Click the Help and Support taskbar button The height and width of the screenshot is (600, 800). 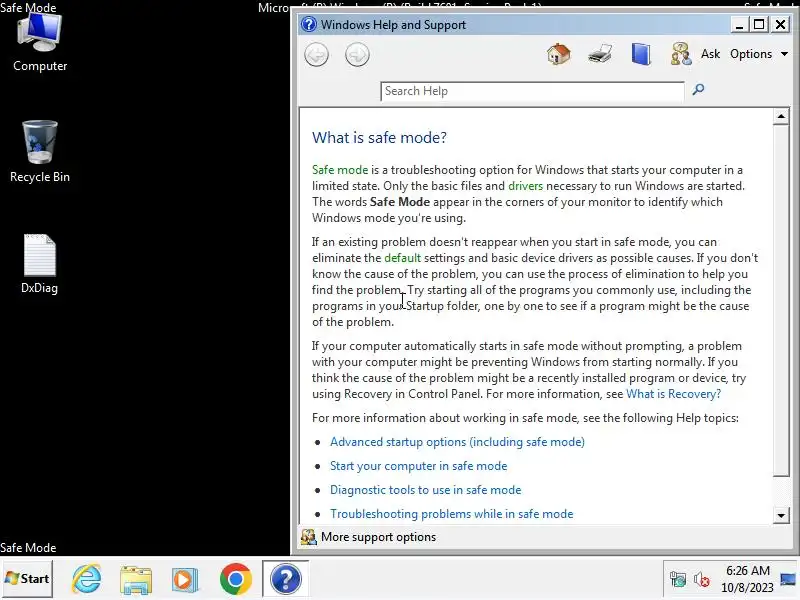[285, 579]
